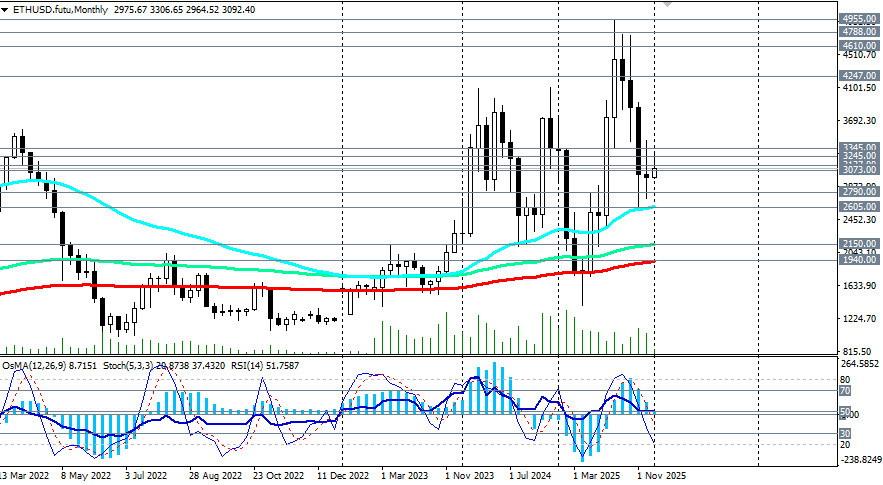Click the latest monthly candle body

point(654,173)
